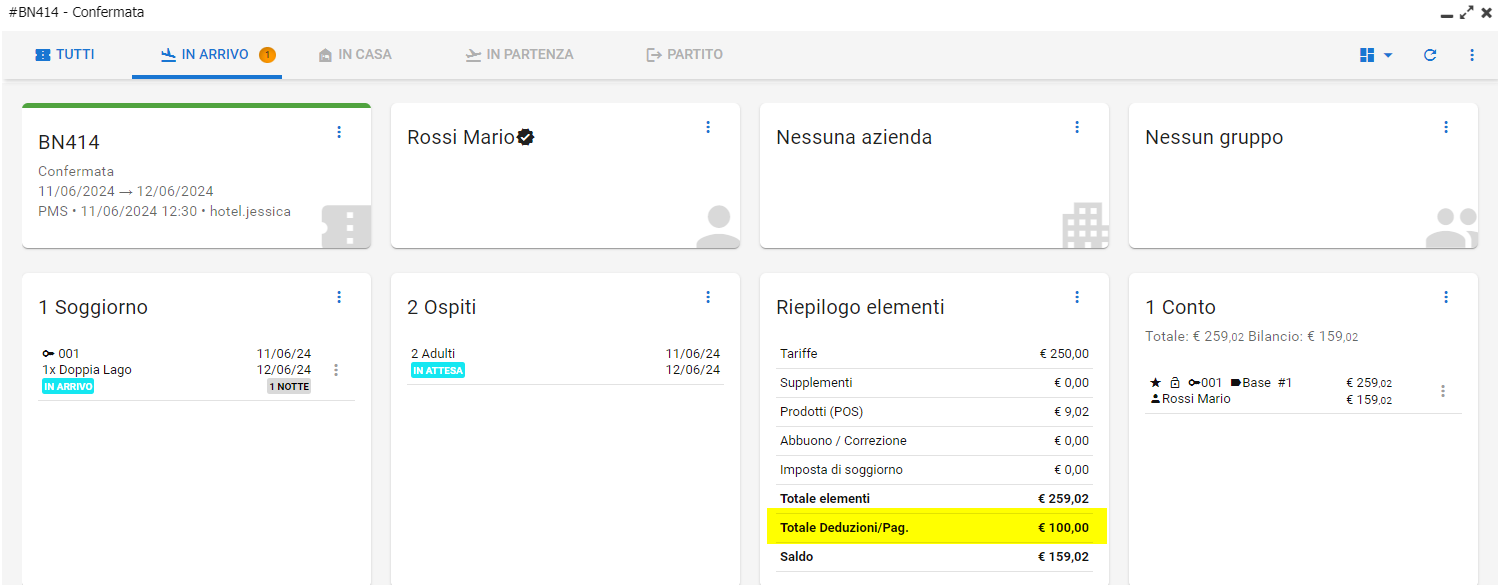
Task: Open the Nessun gruppo card options menu
Action: 1446,127
